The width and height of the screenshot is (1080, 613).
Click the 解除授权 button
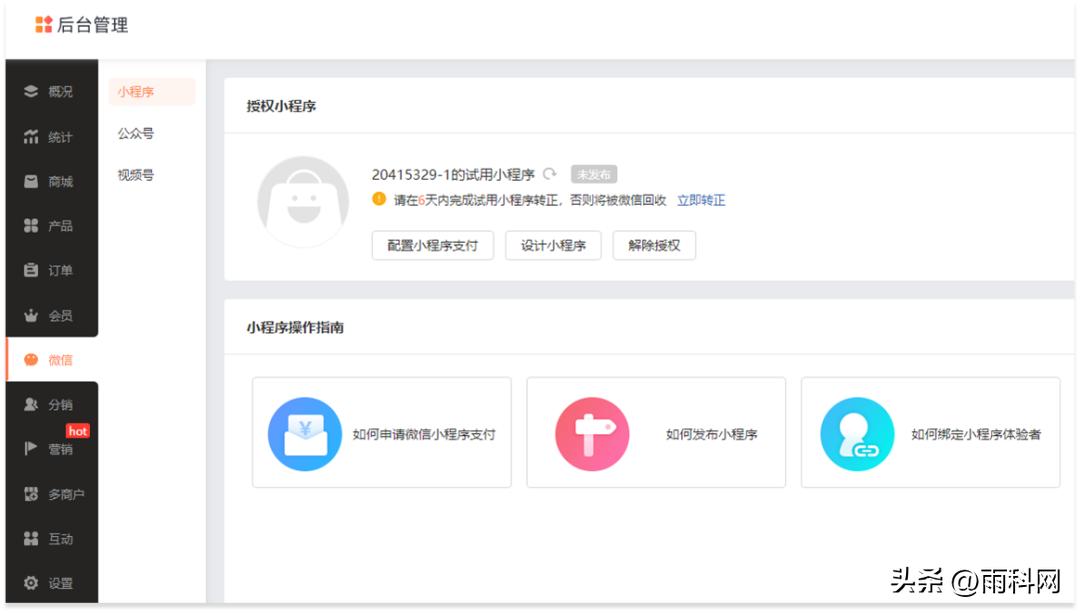tap(654, 245)
